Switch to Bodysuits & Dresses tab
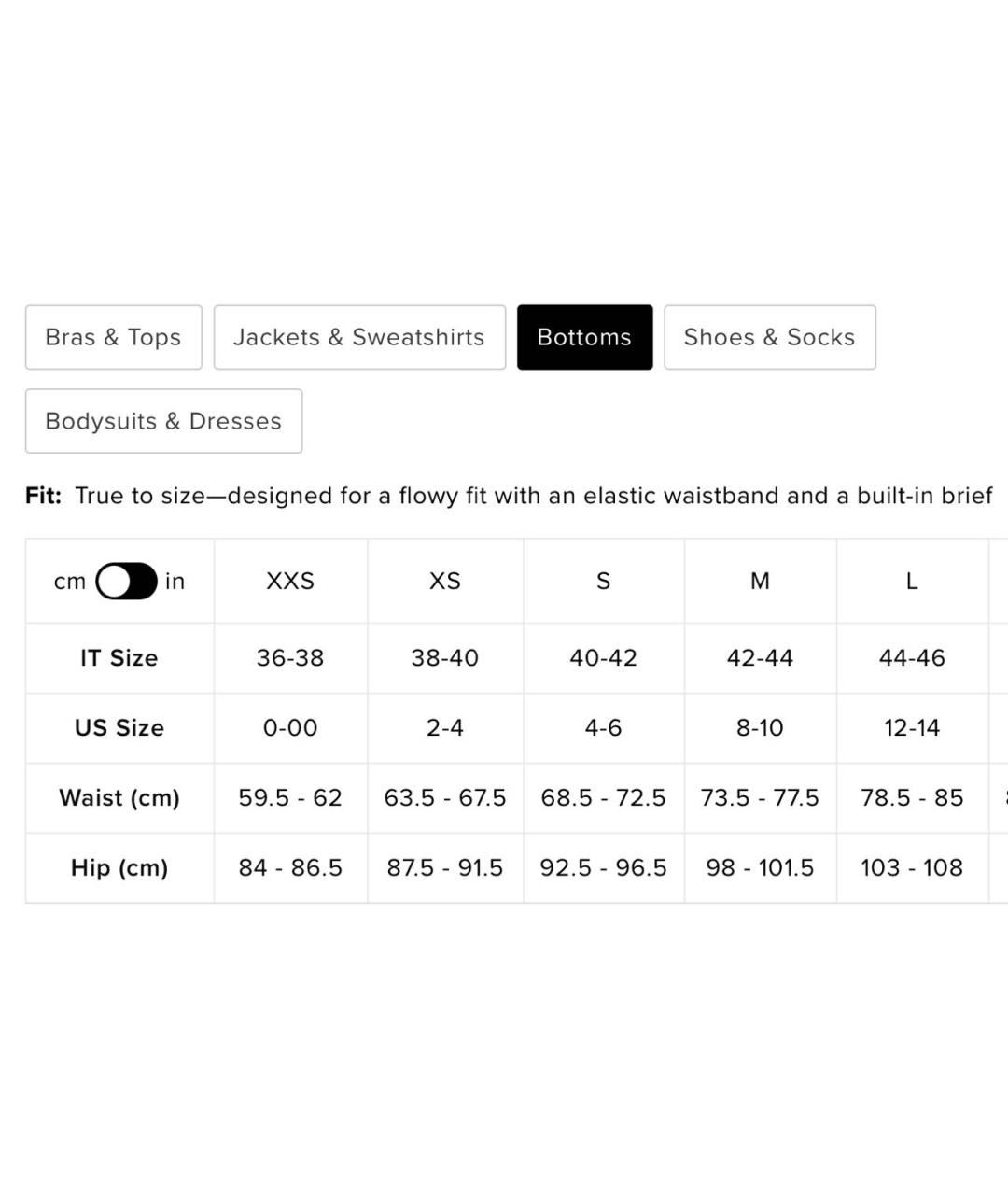The image size is (1008, 1195). pyautogui.click(x=163, y=421)
